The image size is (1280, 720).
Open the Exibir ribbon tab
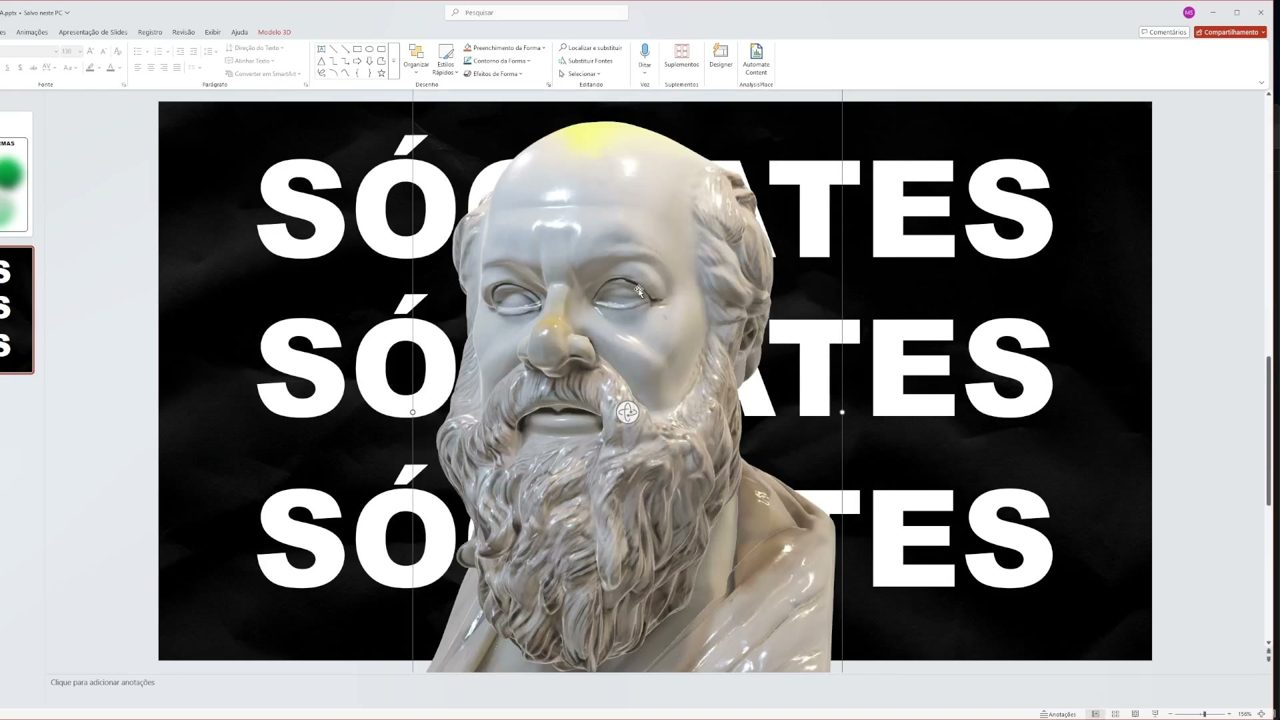click(213, 32)
